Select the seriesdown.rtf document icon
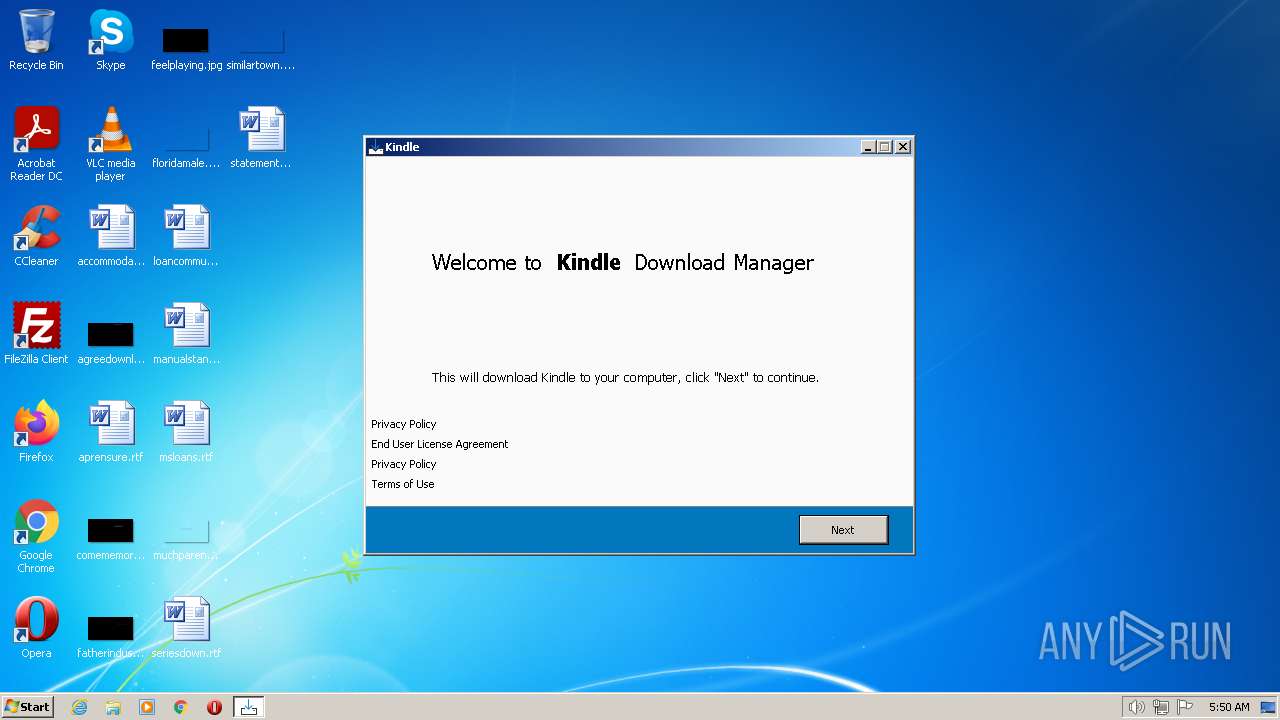 (186, 628)
